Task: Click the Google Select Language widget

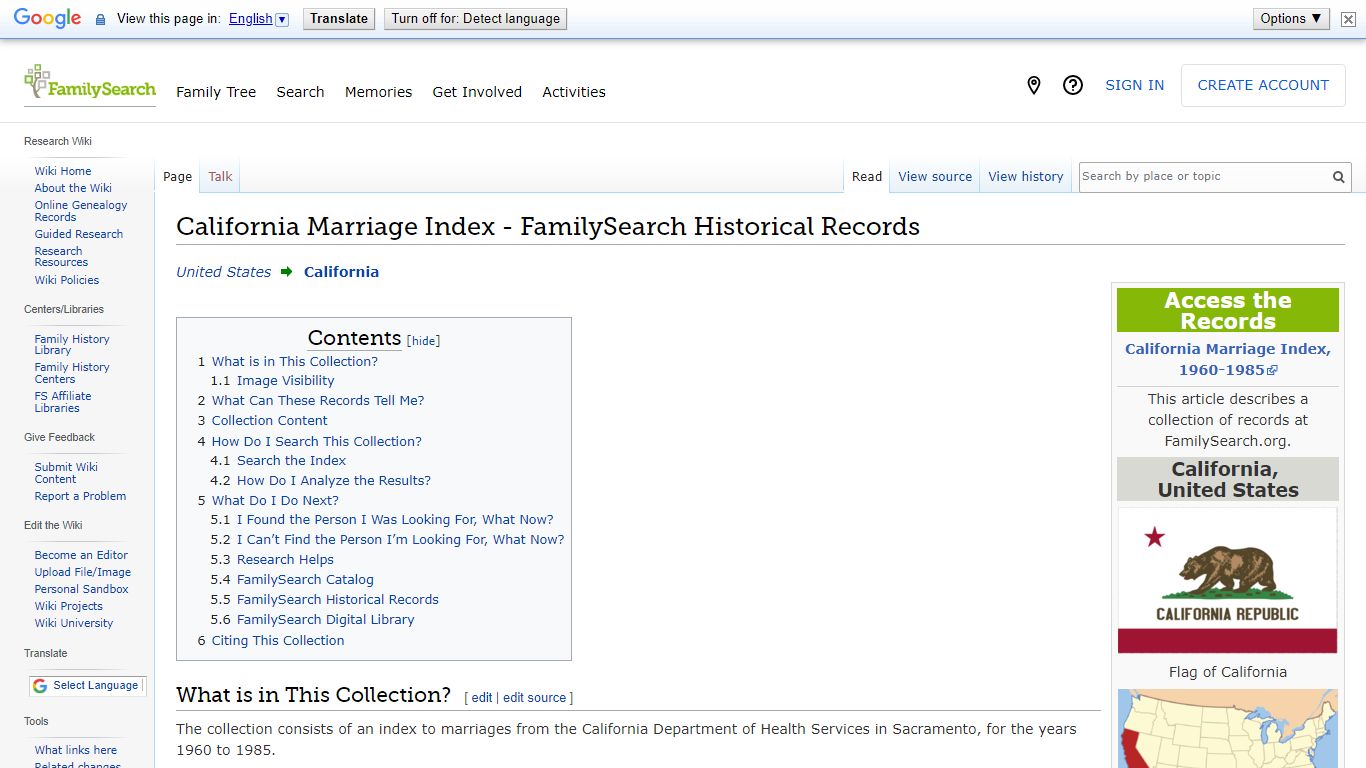Action: click(x=87, y=686)
